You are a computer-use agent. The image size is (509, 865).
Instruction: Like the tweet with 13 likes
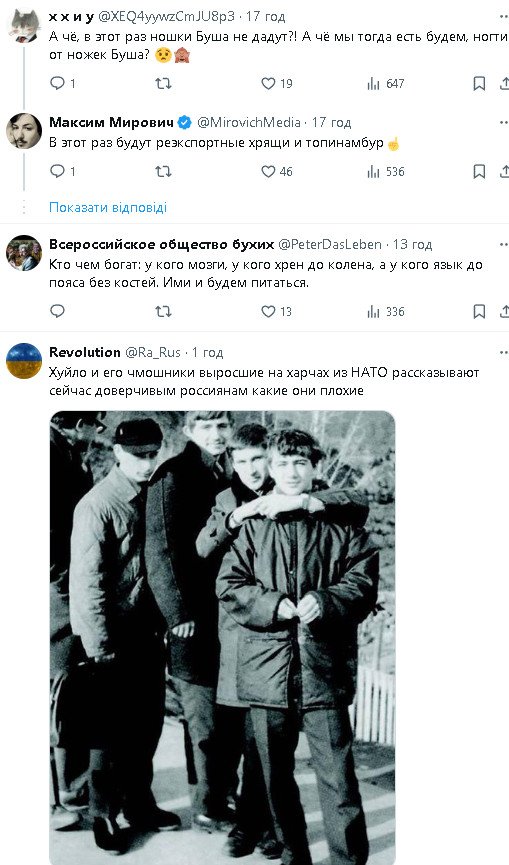276,311
